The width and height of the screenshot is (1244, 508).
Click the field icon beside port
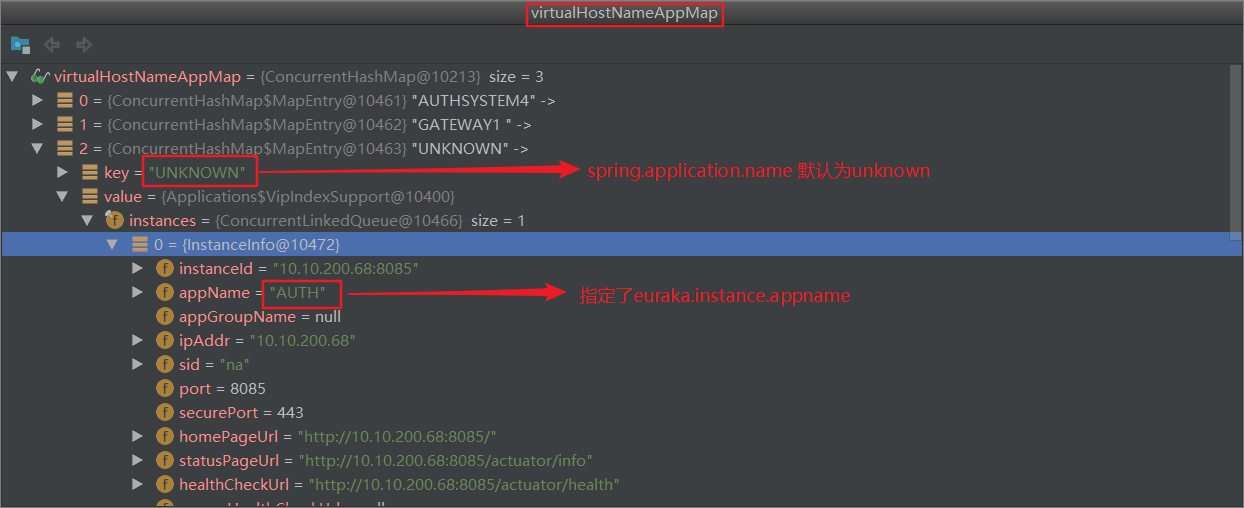165,389
